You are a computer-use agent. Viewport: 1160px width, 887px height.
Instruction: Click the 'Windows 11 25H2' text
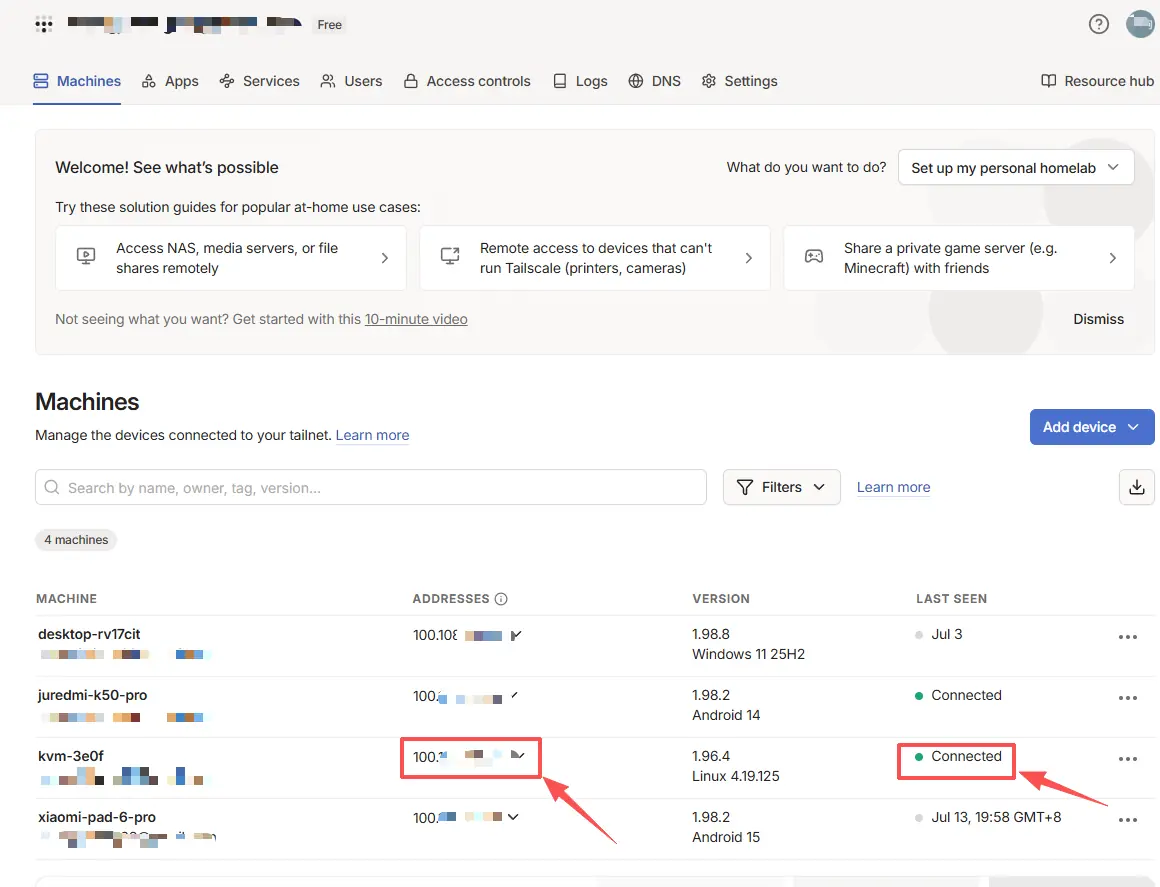749,655
